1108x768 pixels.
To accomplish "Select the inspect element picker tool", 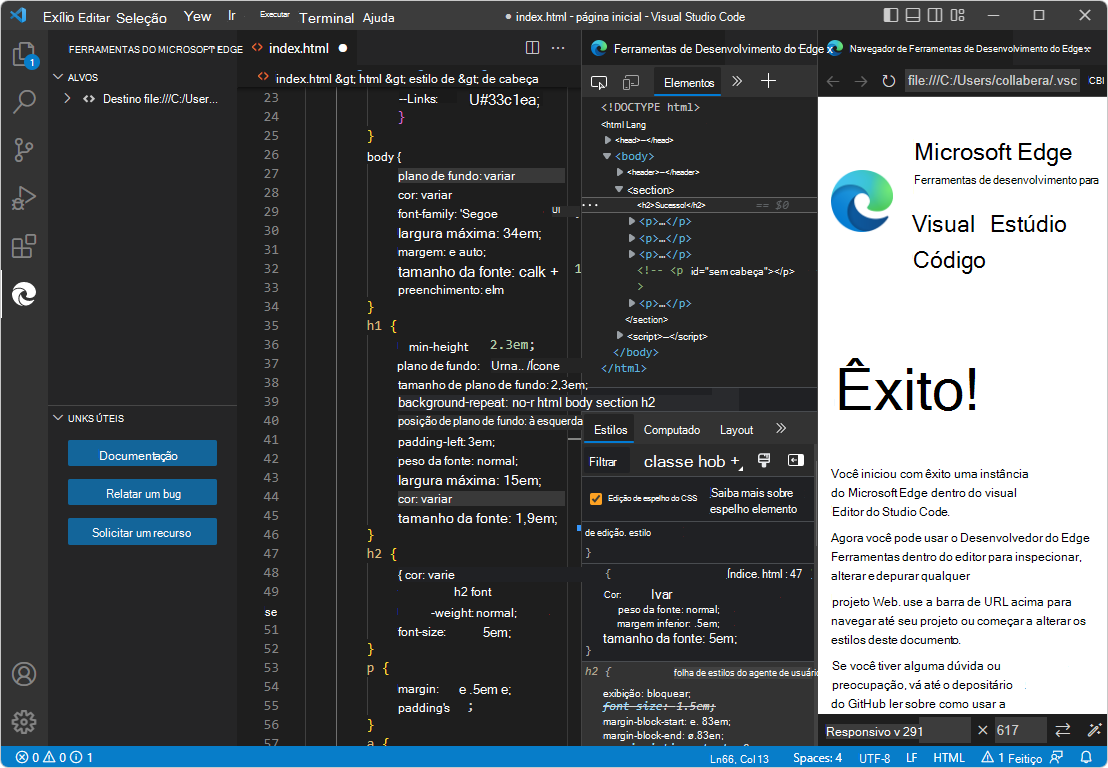I will pyautogui.click(x=600, y=81).
